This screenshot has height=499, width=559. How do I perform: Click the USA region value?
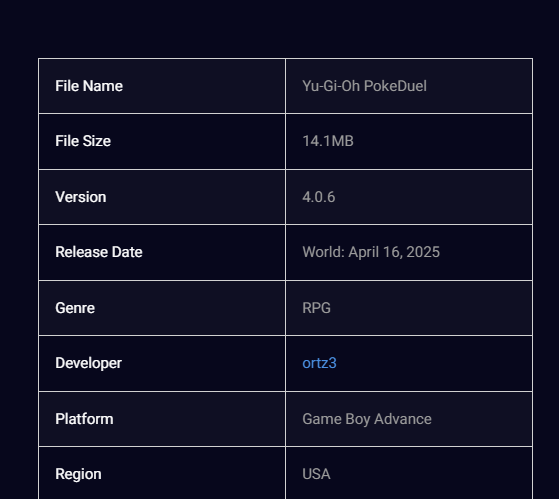(x=316, y=474)
